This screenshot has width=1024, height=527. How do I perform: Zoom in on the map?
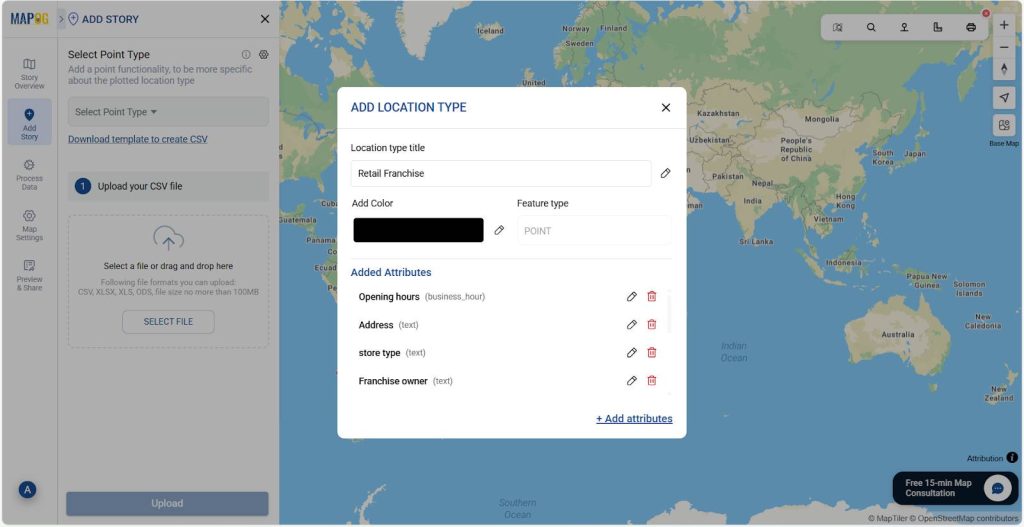click(1004, 25)
